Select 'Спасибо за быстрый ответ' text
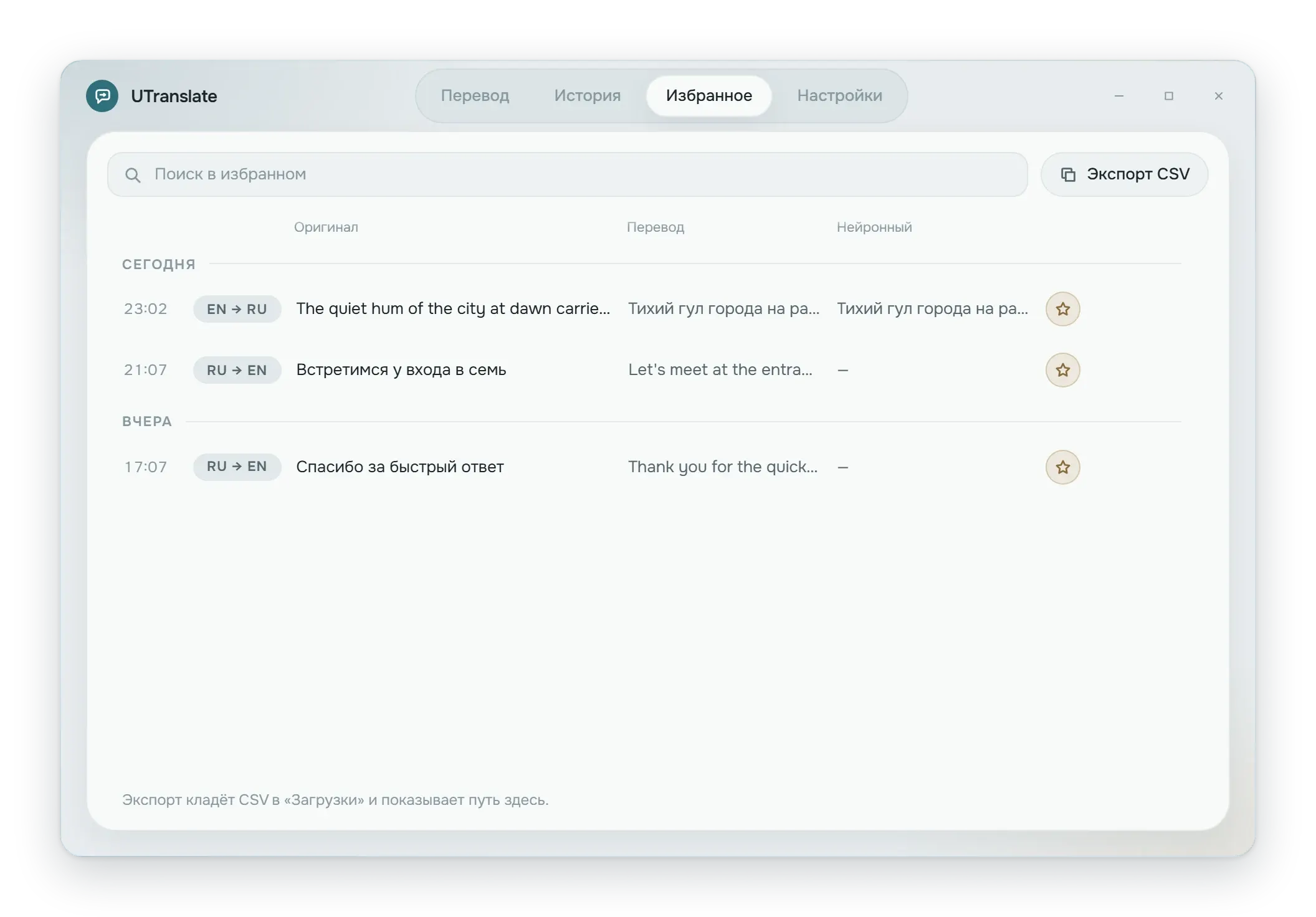Screen dimensions: 1316x917 (399, 467)
